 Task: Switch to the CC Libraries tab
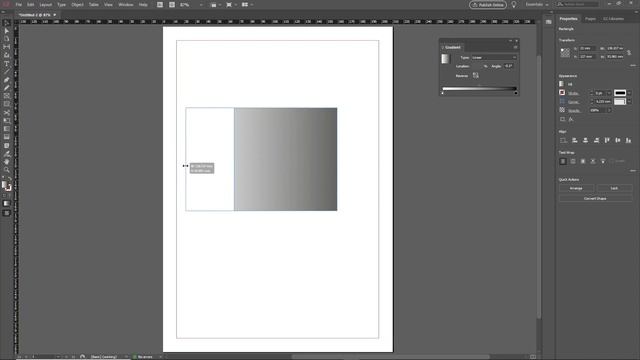[x=613, y=19]
